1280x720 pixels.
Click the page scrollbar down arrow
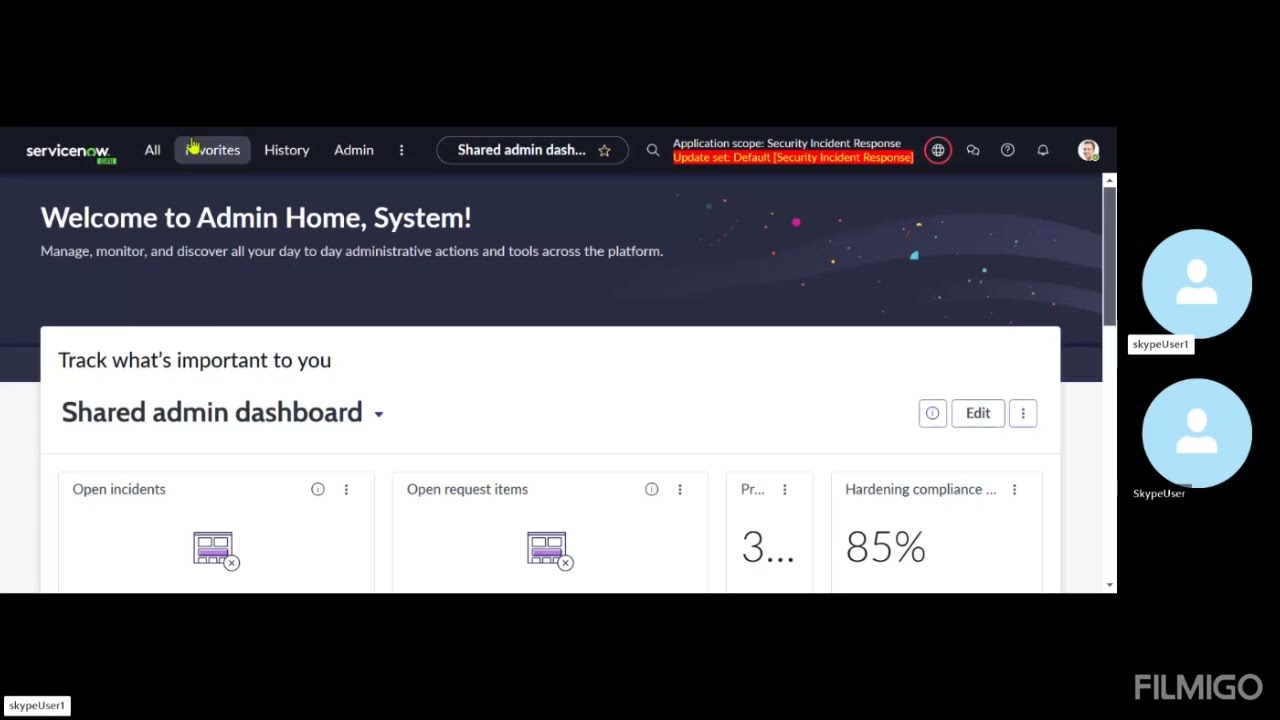tap(1109, 585)
